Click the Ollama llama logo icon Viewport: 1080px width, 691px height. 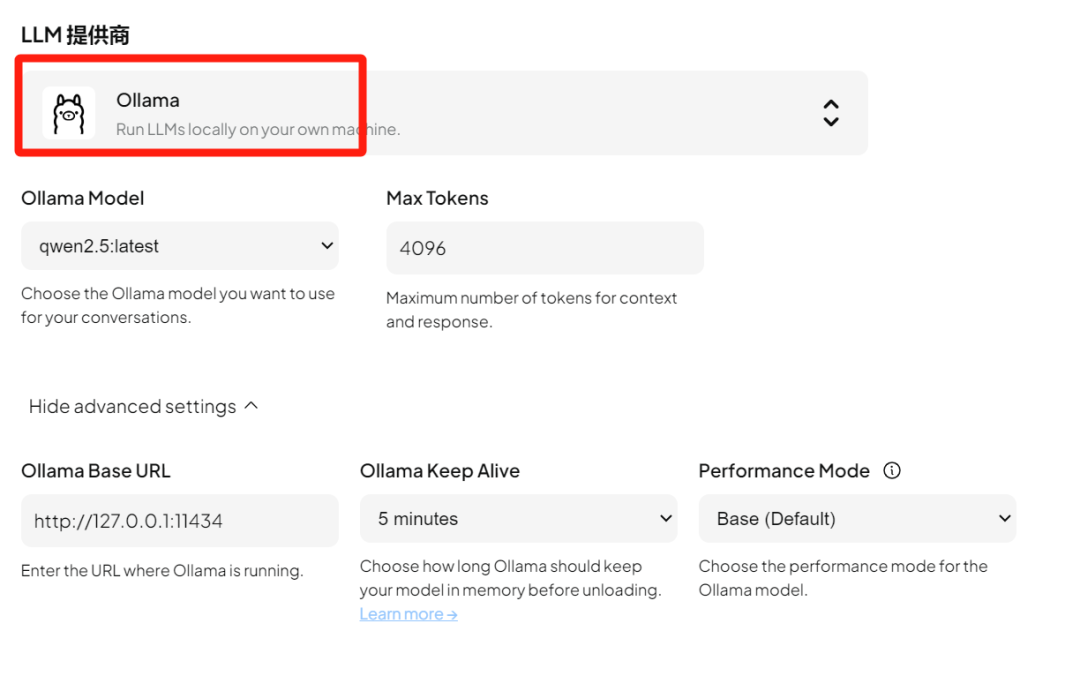click(69, 114)
